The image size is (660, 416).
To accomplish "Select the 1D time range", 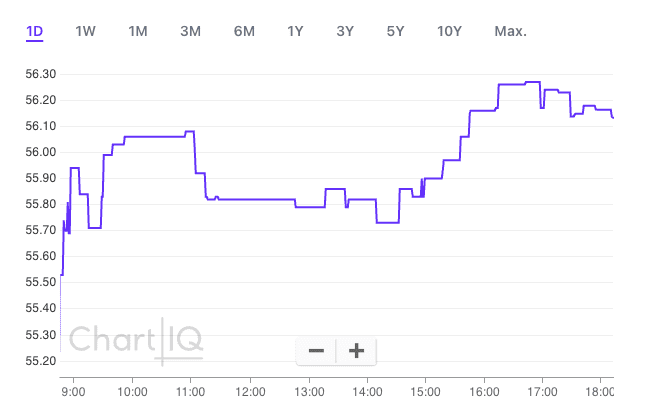I will coord(35,31).
